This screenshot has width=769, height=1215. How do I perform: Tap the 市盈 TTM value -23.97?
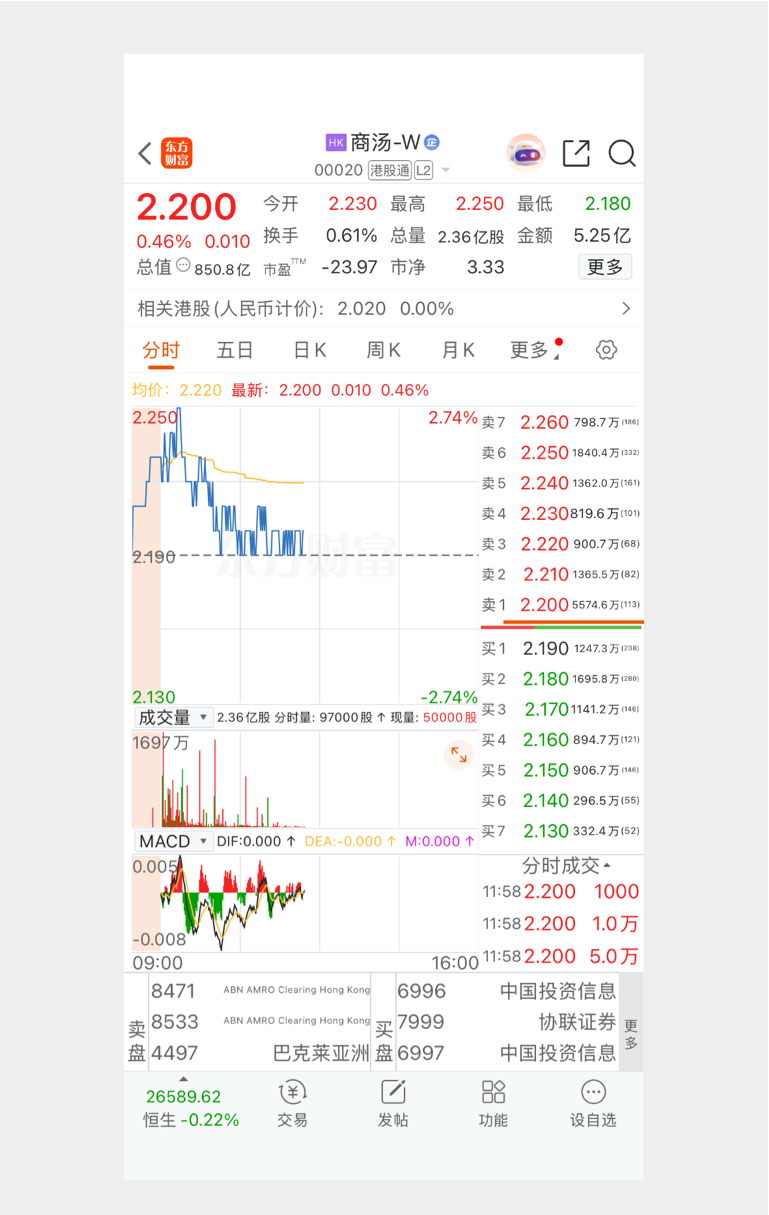pyautogui.click(x=349, y=267)
